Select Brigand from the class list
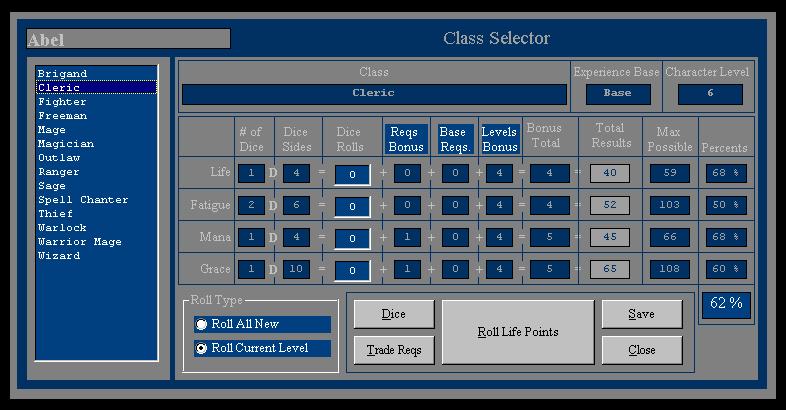The width and height of the screenshot is (786, 410). (62, 74)
